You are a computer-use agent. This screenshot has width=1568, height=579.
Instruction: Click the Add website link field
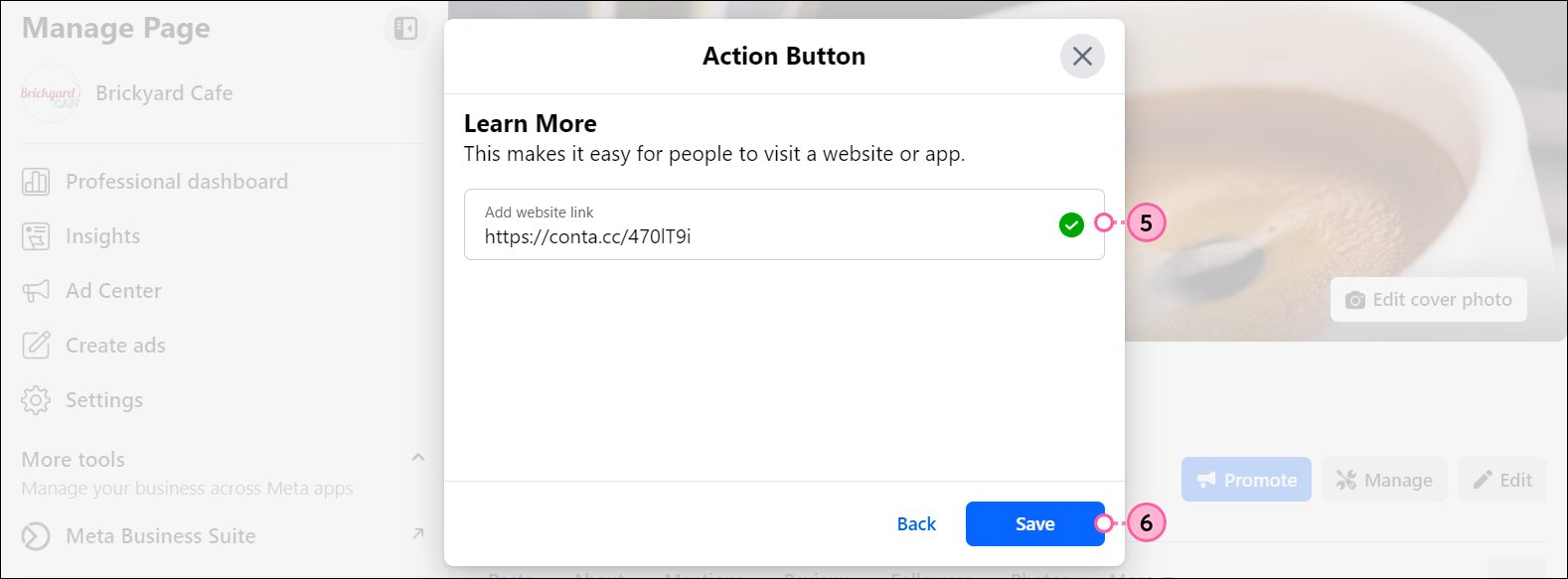[784, 224]
